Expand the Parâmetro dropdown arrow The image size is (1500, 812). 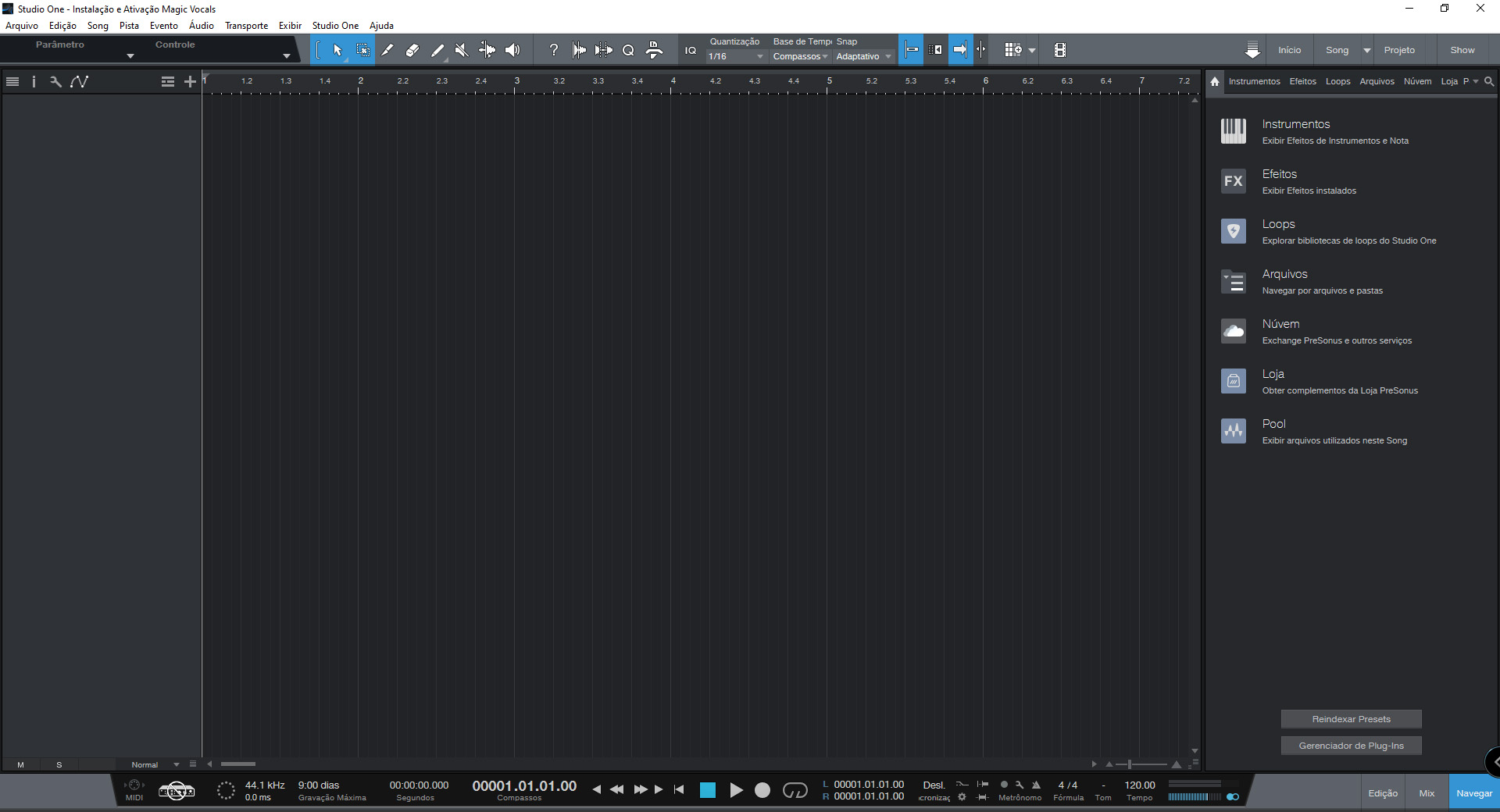[x=130, y=56]
